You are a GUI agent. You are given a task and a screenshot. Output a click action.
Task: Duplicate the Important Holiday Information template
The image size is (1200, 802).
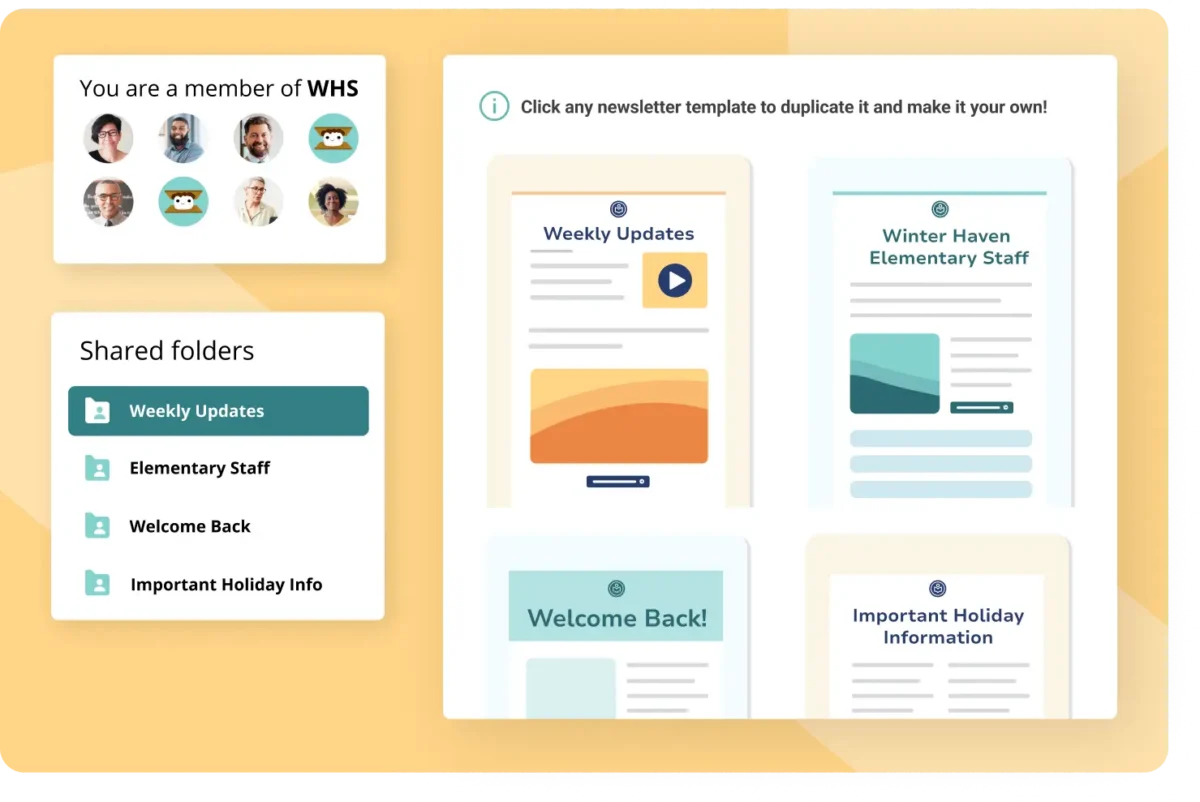938,626
